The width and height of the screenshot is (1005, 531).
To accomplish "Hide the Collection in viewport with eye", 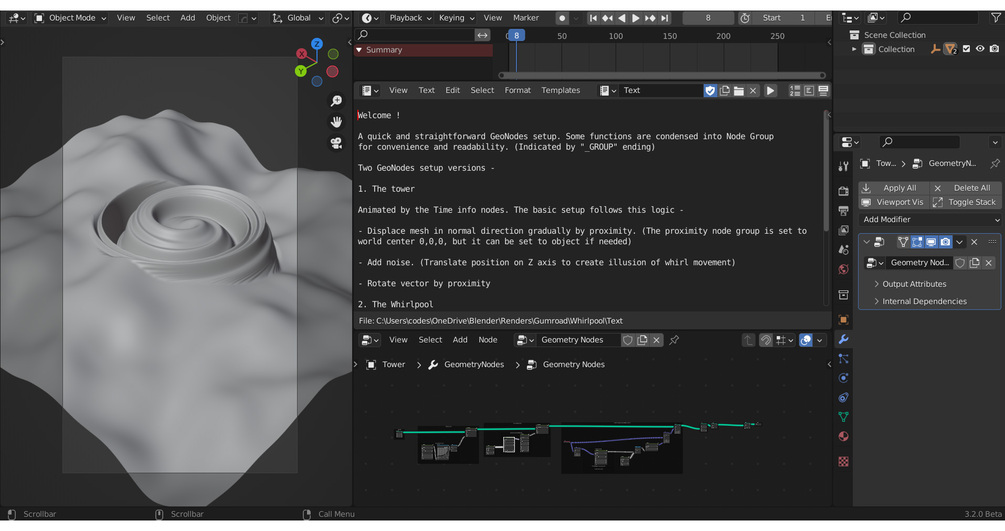I will [980, 49].
